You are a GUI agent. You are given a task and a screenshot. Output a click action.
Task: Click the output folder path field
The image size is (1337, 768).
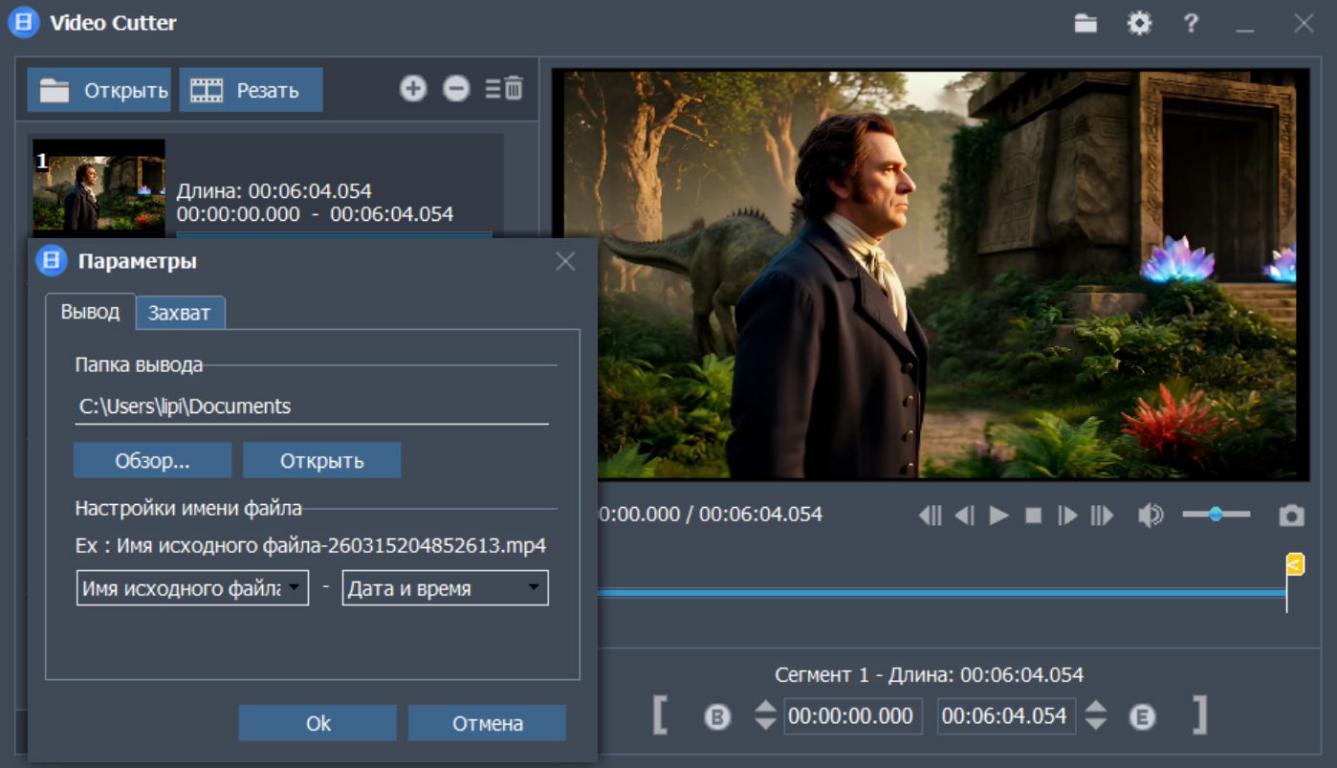tap(311, 407)
